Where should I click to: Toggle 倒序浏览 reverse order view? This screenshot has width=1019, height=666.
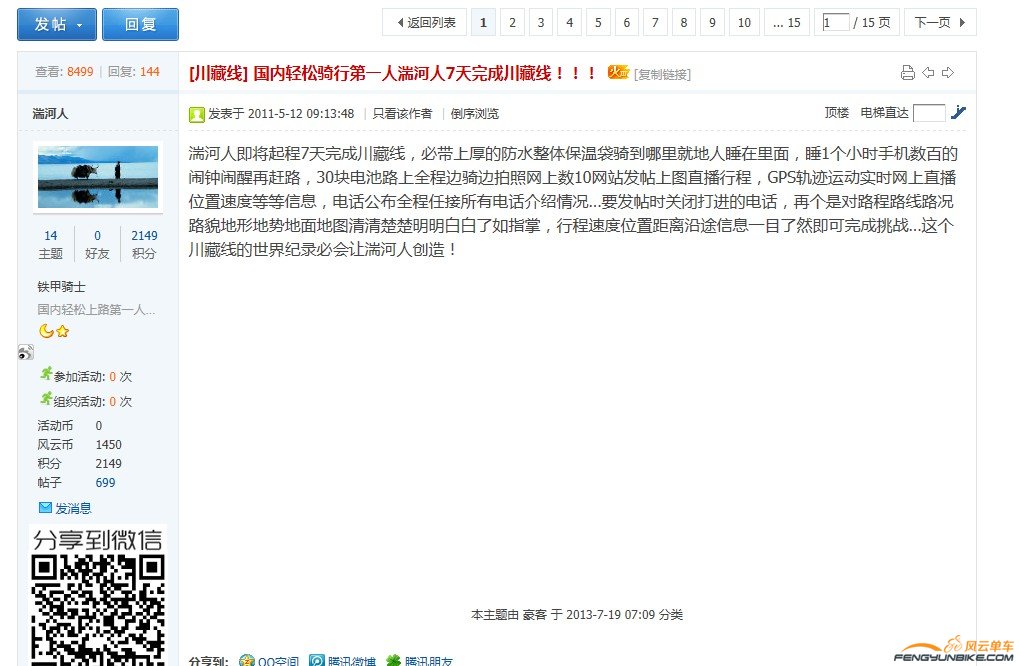coord(474,114)
